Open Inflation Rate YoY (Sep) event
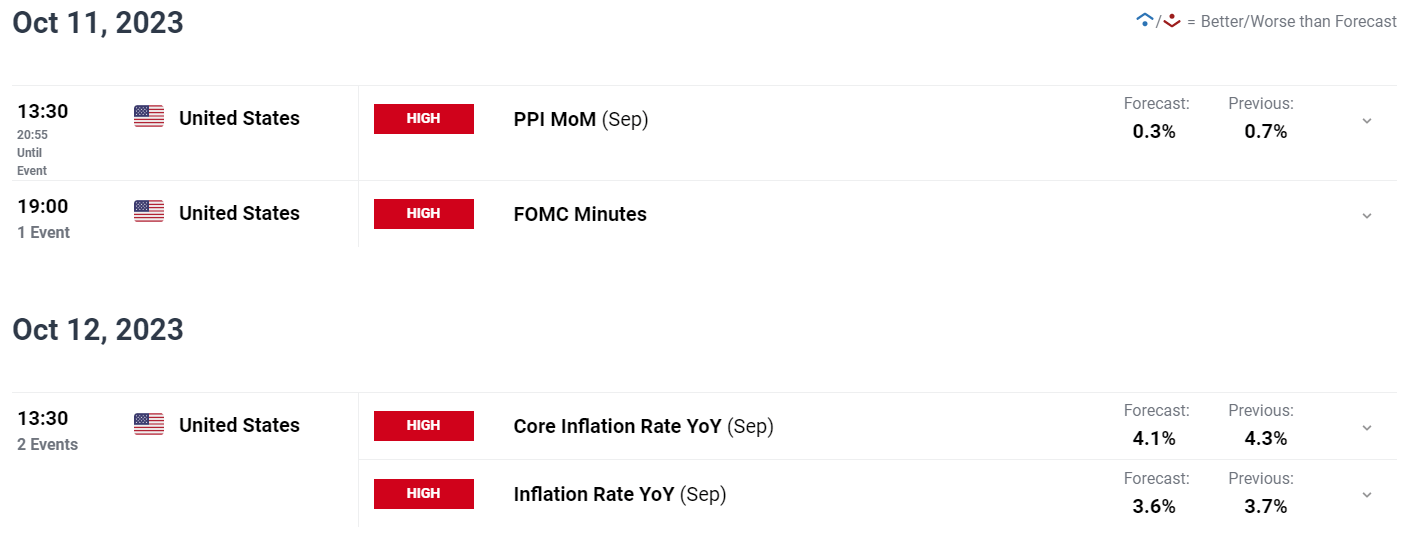The image size is (1414, 534). [620, 494]
